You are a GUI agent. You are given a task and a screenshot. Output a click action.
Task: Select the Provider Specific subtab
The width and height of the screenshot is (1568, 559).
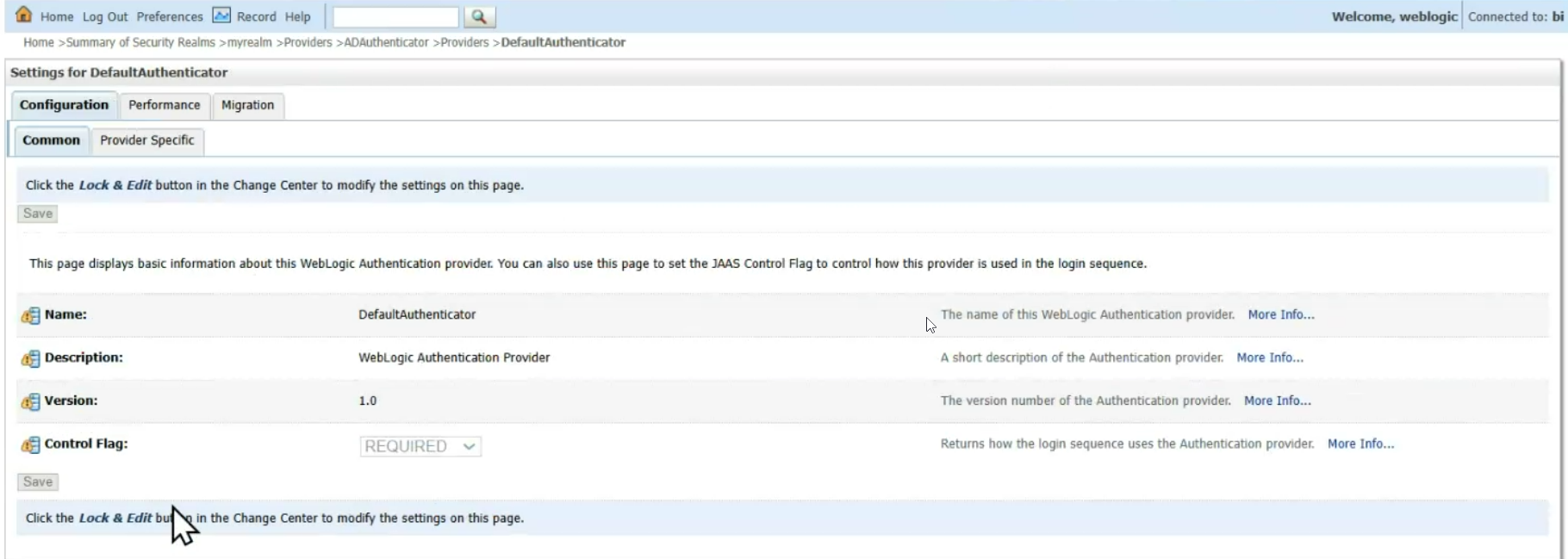(x=146, y=140)
